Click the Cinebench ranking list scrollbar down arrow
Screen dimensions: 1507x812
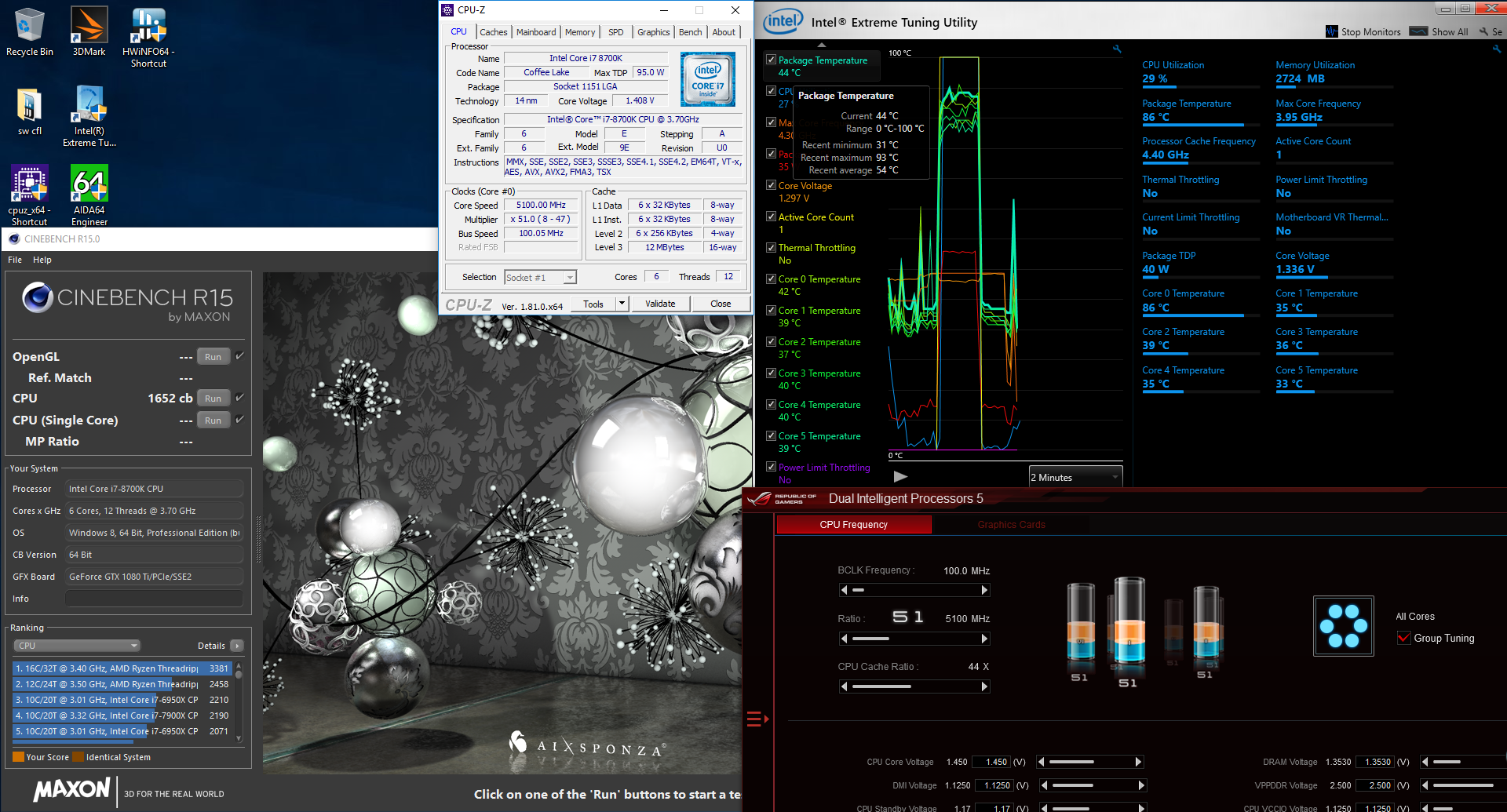click(239, 738)
